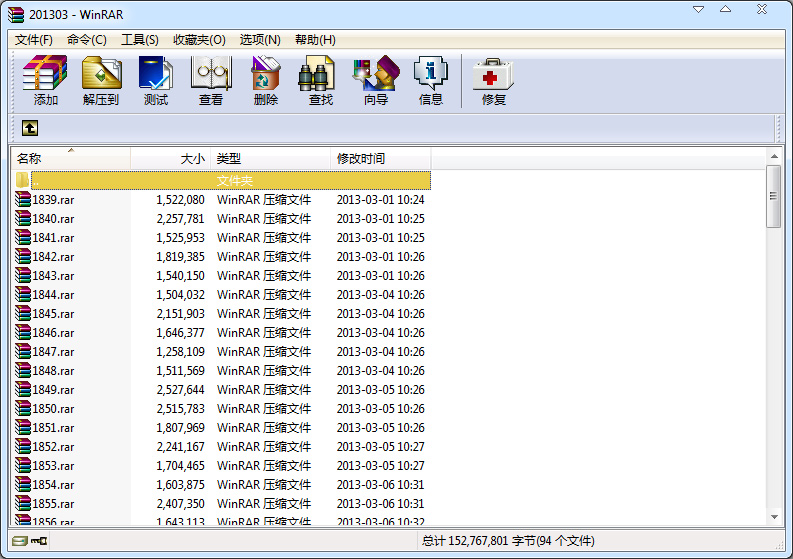The width and height of the screenshot is (793, 559).
Task: Click the scrollbar down arrow
Action: [774, 517]
